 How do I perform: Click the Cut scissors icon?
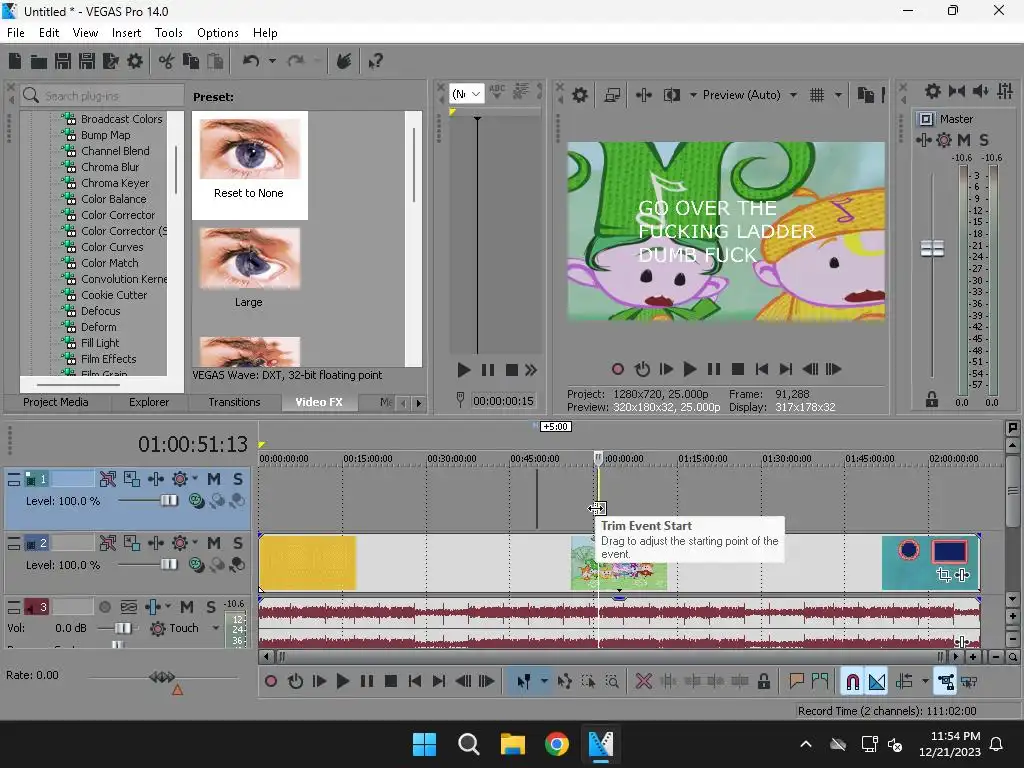[x=167, y=61]
